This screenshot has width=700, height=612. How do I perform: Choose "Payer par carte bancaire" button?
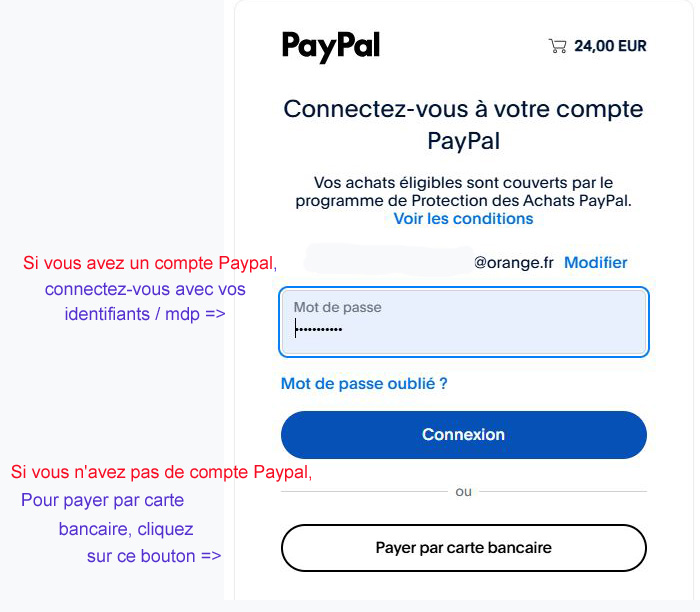pyautogui.click(x=464, y=548)
